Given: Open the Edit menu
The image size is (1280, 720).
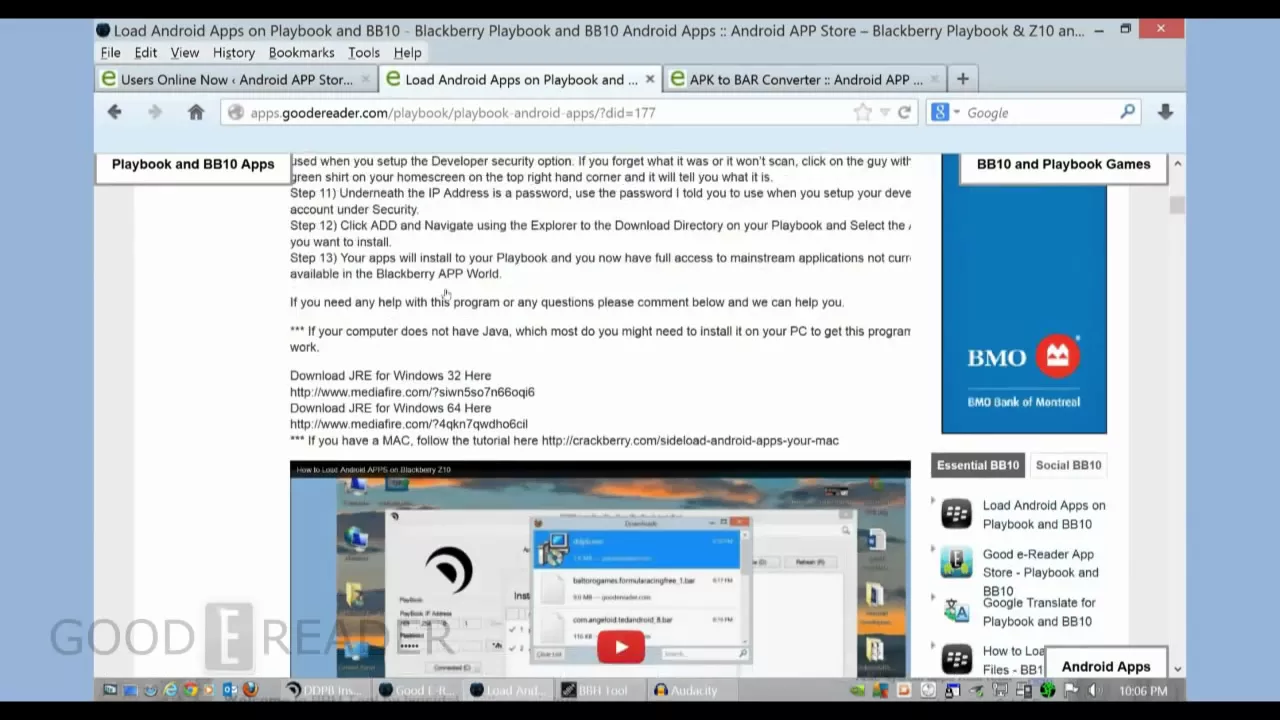Looking at the screenshot, I should click(146, 52).
